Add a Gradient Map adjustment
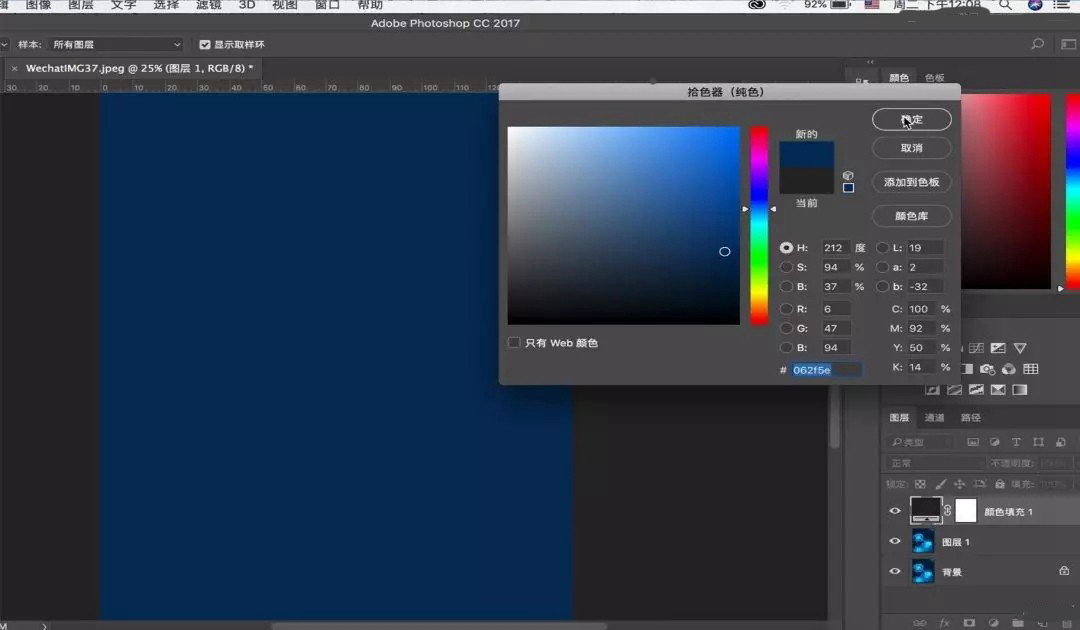Viewport: 1080px width, 630px height. point(1020,390)
